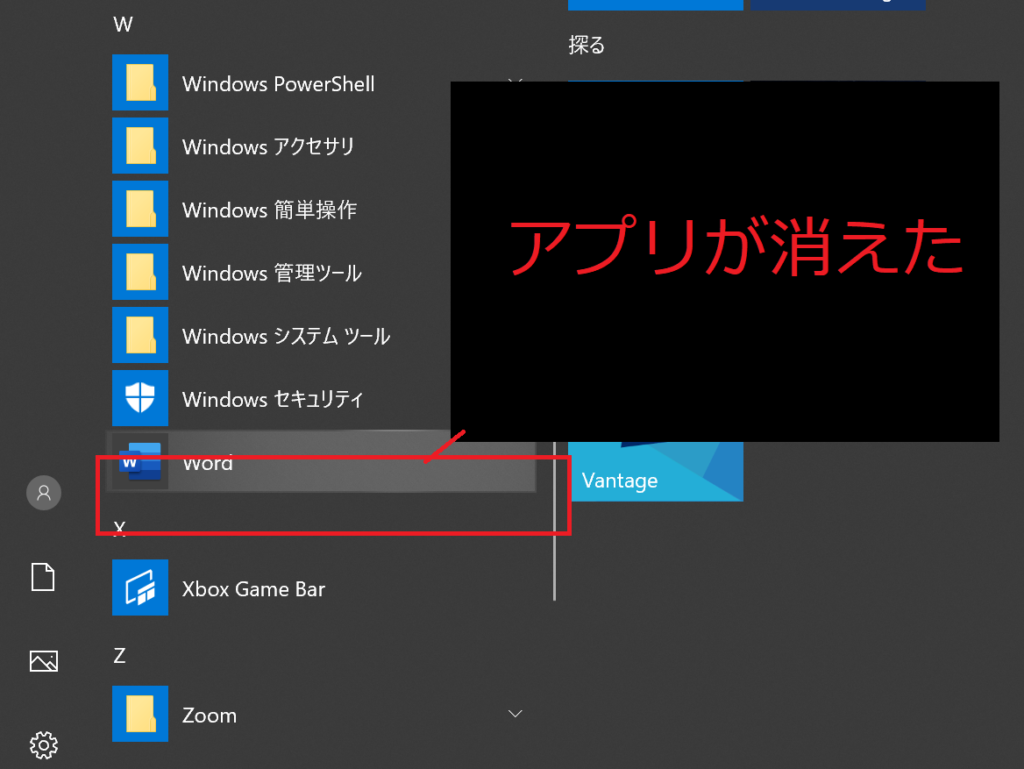Launch Word from its app icon
The height and width of the screenshot is (769, 1024).
coord(140,462)
